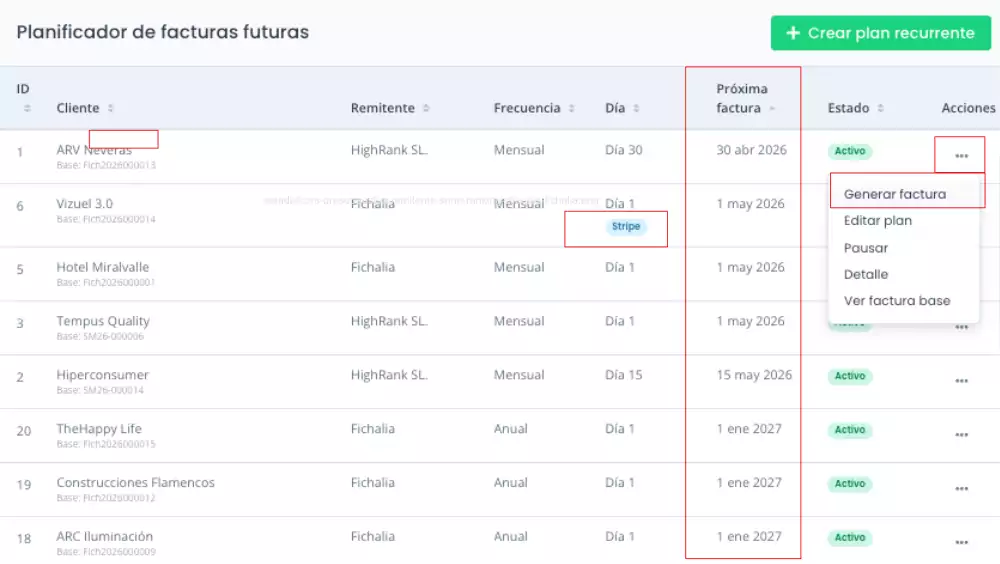Click base reference SM26-000006 under Tempus Quality
1000x564 pixels.
pyautogui.click(x=100, y=336)
